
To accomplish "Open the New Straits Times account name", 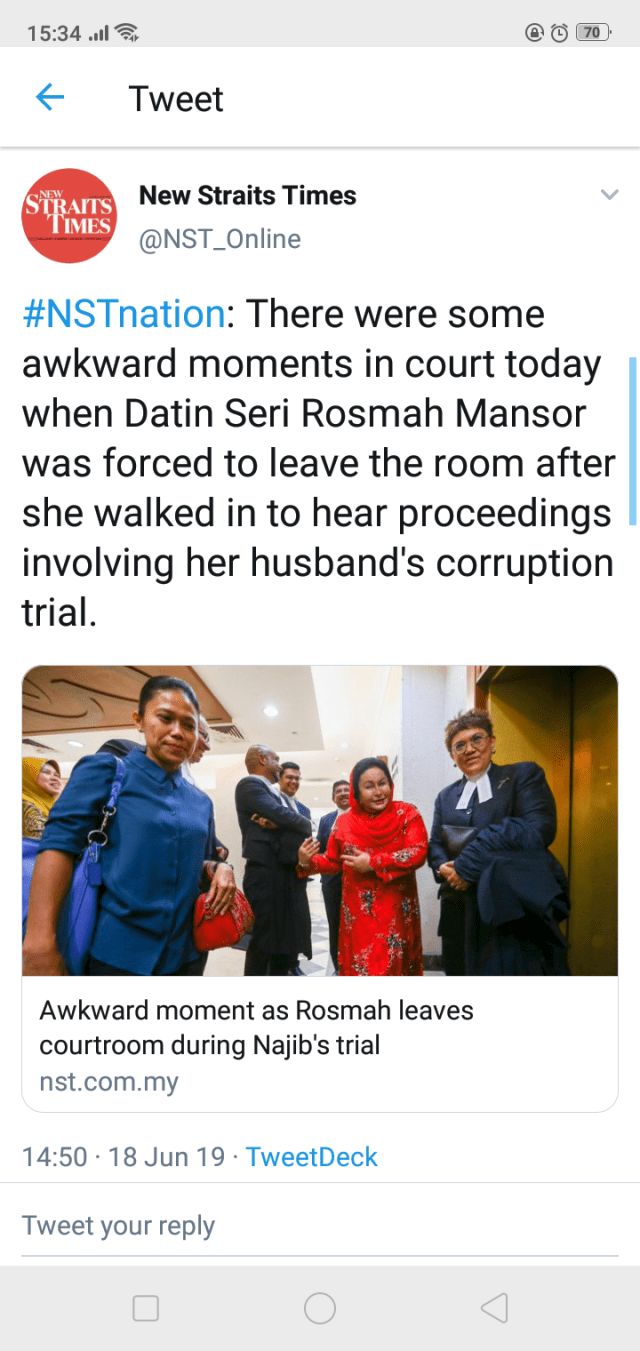I will tap(247, 195).
